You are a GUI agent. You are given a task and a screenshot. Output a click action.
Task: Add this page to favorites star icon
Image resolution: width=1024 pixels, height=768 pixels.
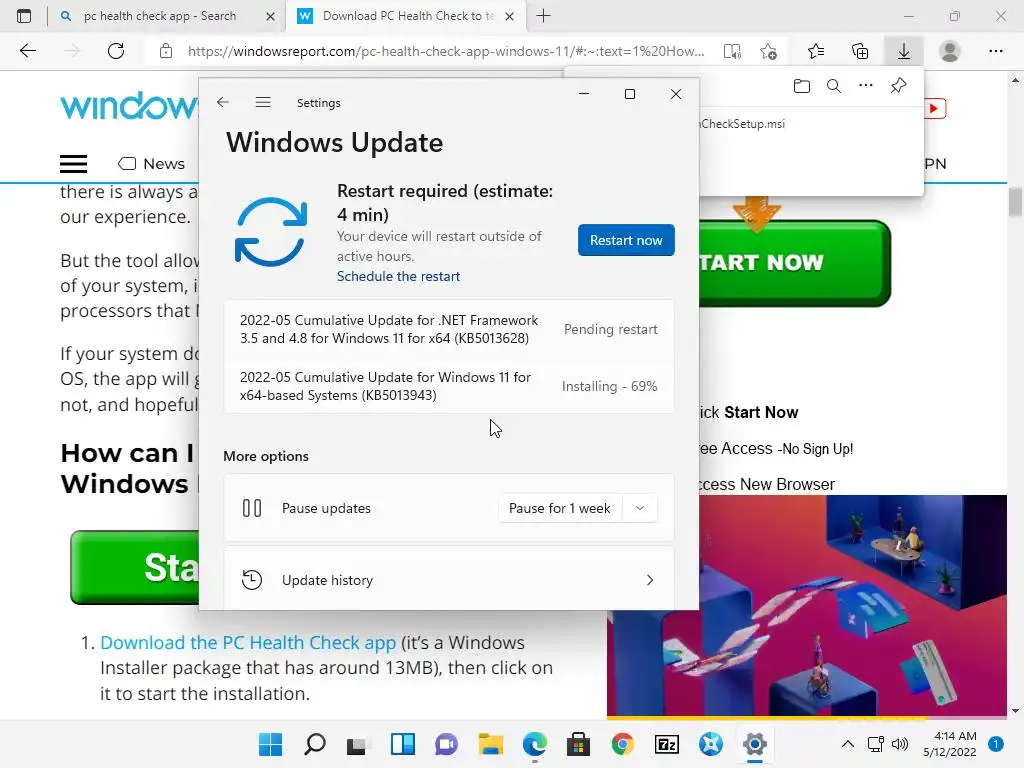pos(769,51)
